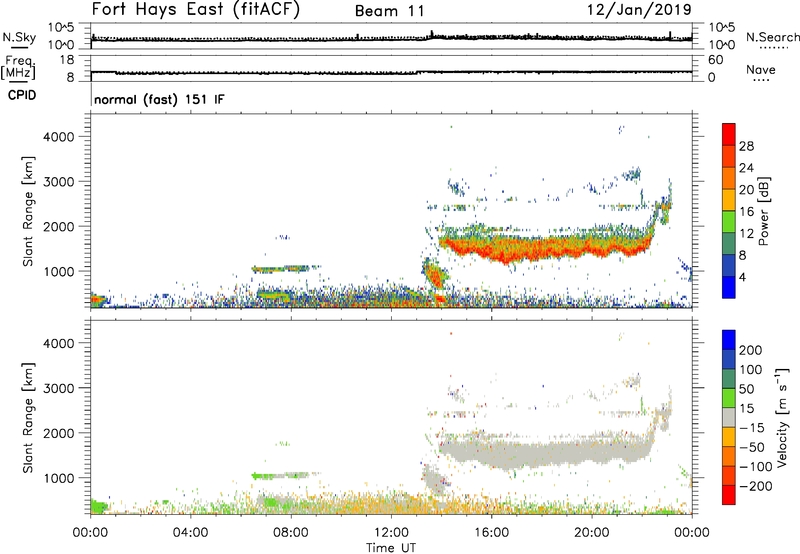Image resolution: width=800 pixels, height=554 pixels.
Task: Pick the bottom blue segment of the power color bar
Action: click(x=729, y=287)
